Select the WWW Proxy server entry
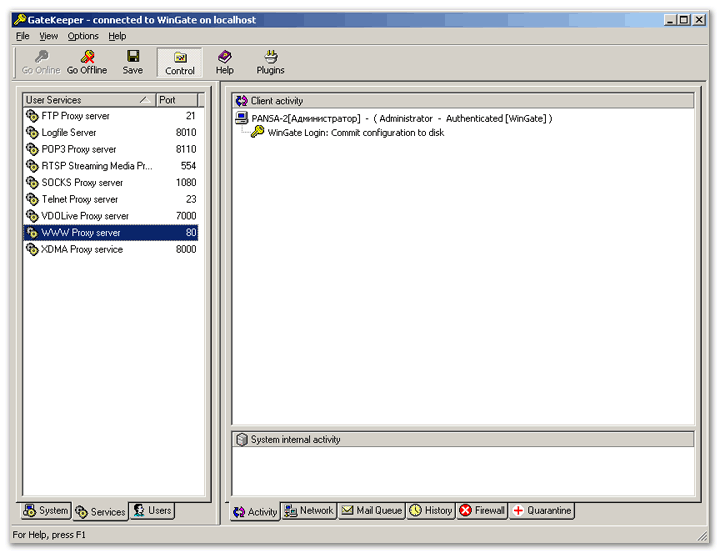This screenshot has width=720, height=553. point(111,233)
